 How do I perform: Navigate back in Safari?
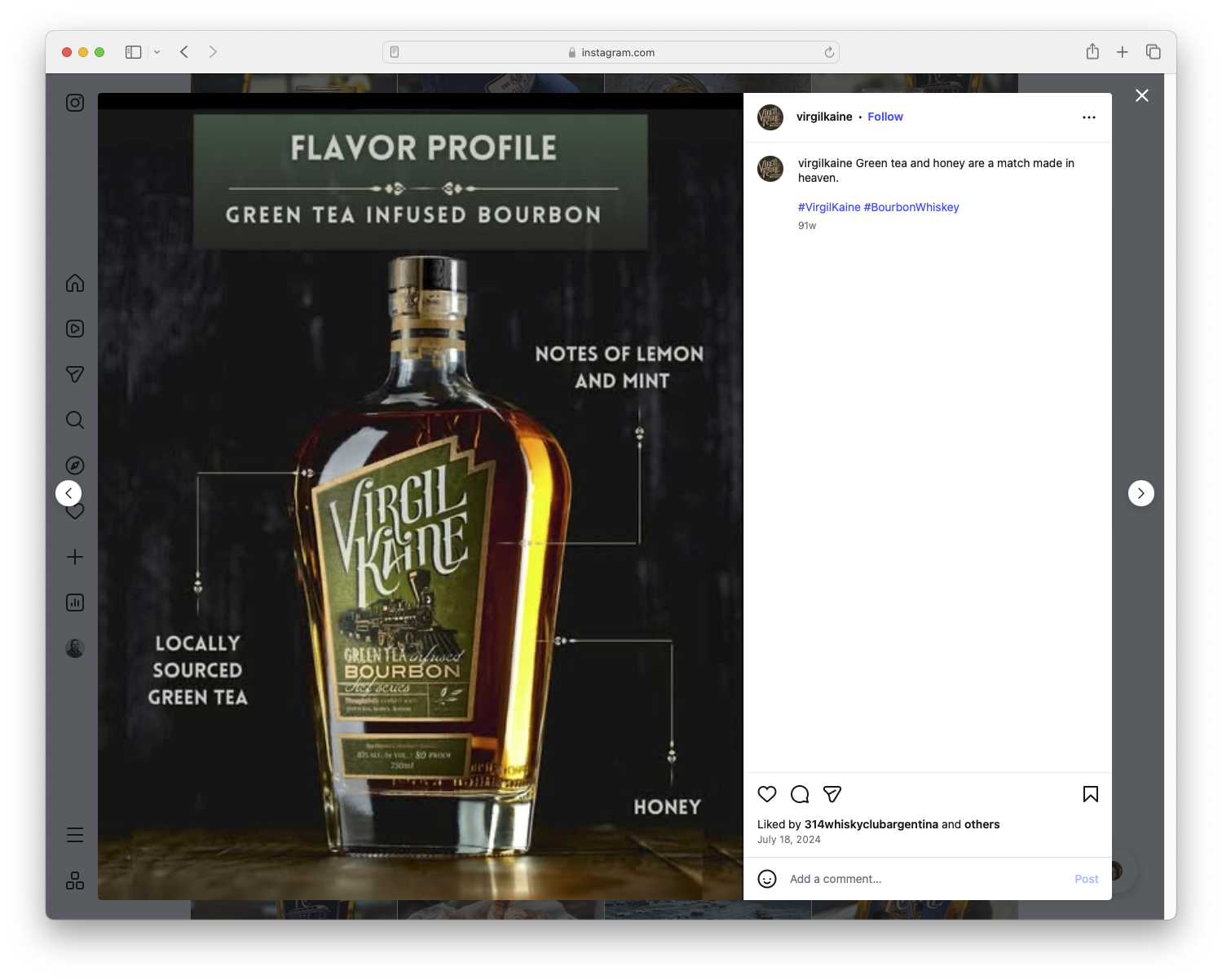tap(184, 52)
